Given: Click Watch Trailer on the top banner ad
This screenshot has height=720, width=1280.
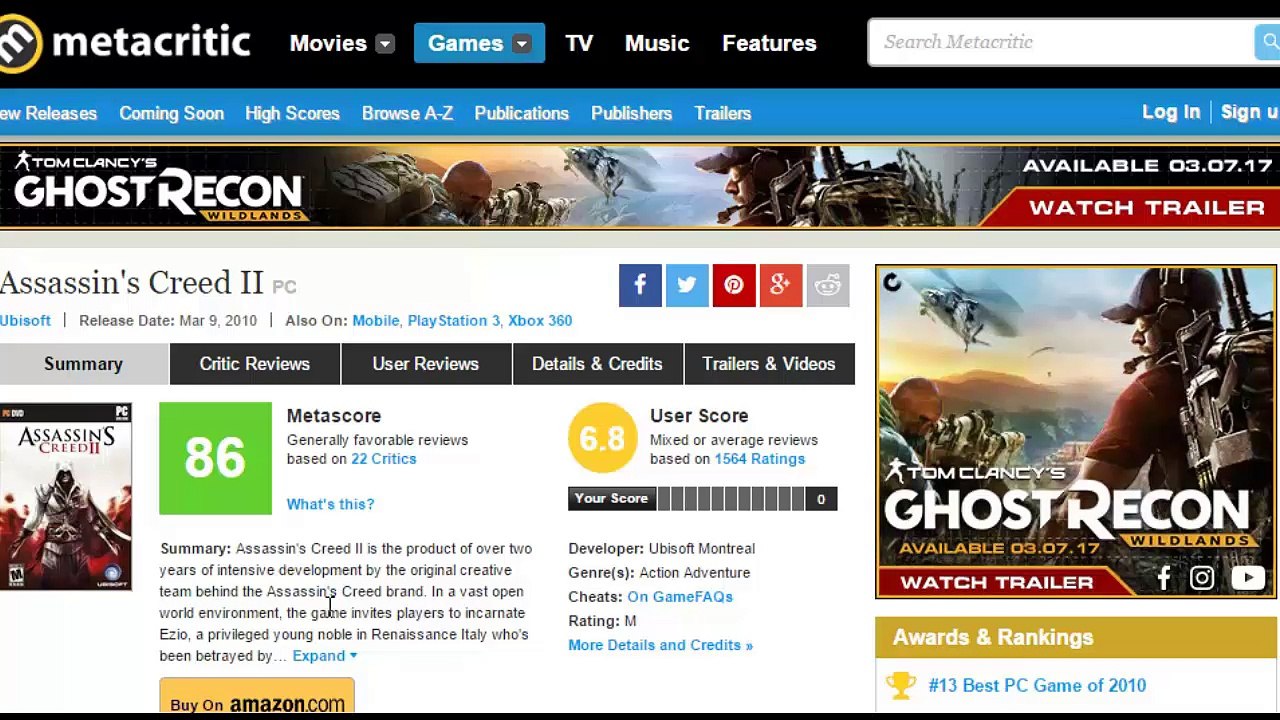Looking at the screenshot, I should [1147, 208].
